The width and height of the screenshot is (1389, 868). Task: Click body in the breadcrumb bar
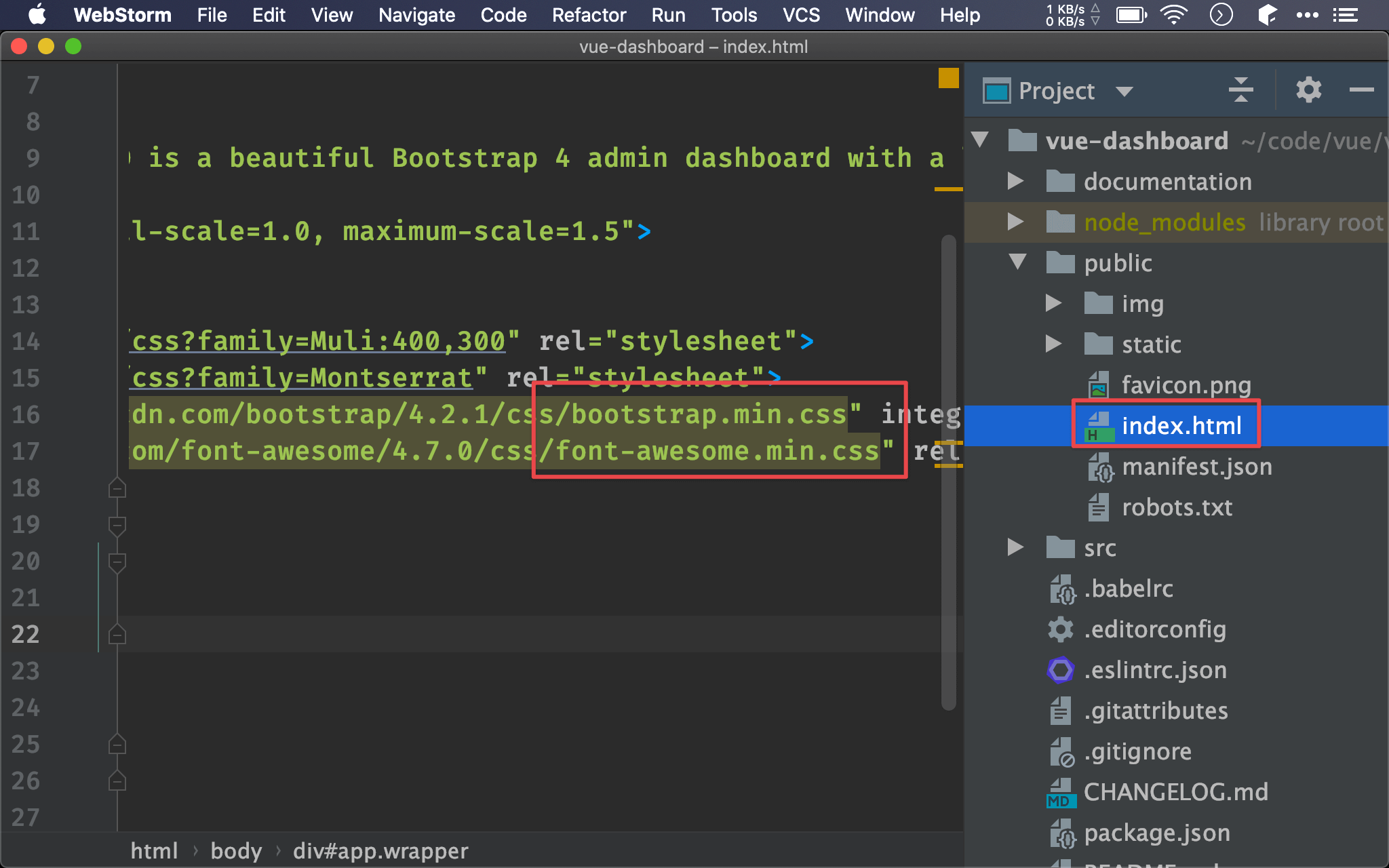coord(236,850)
